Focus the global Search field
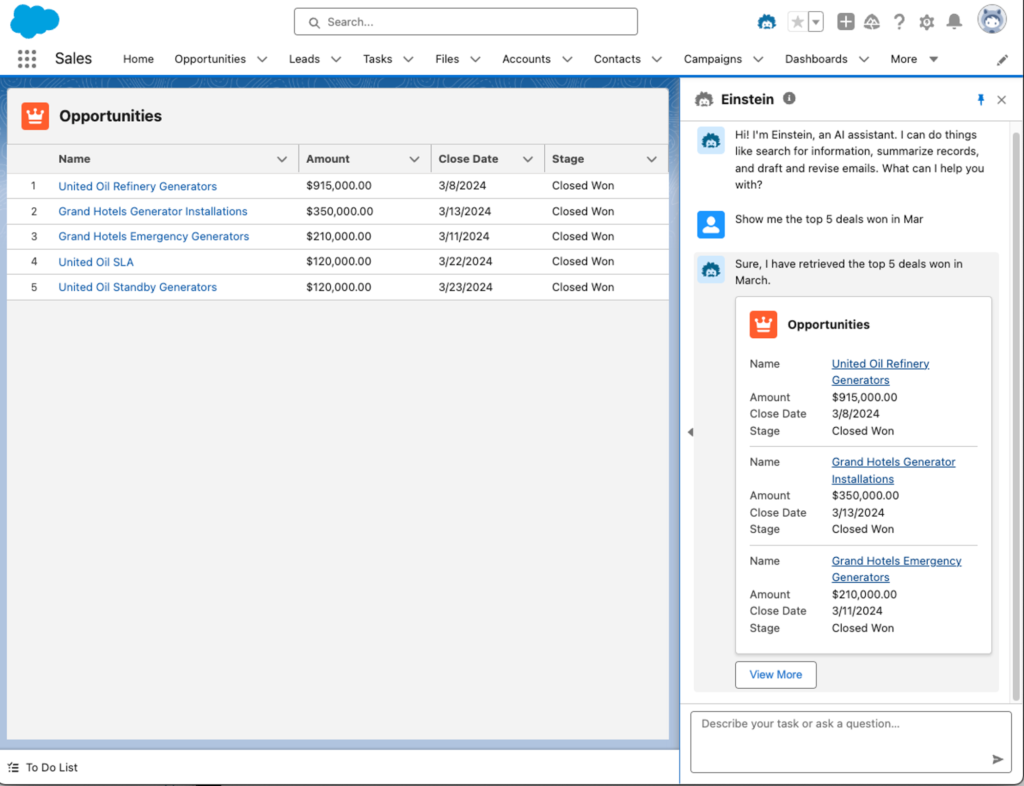 [x=466, y=22]
